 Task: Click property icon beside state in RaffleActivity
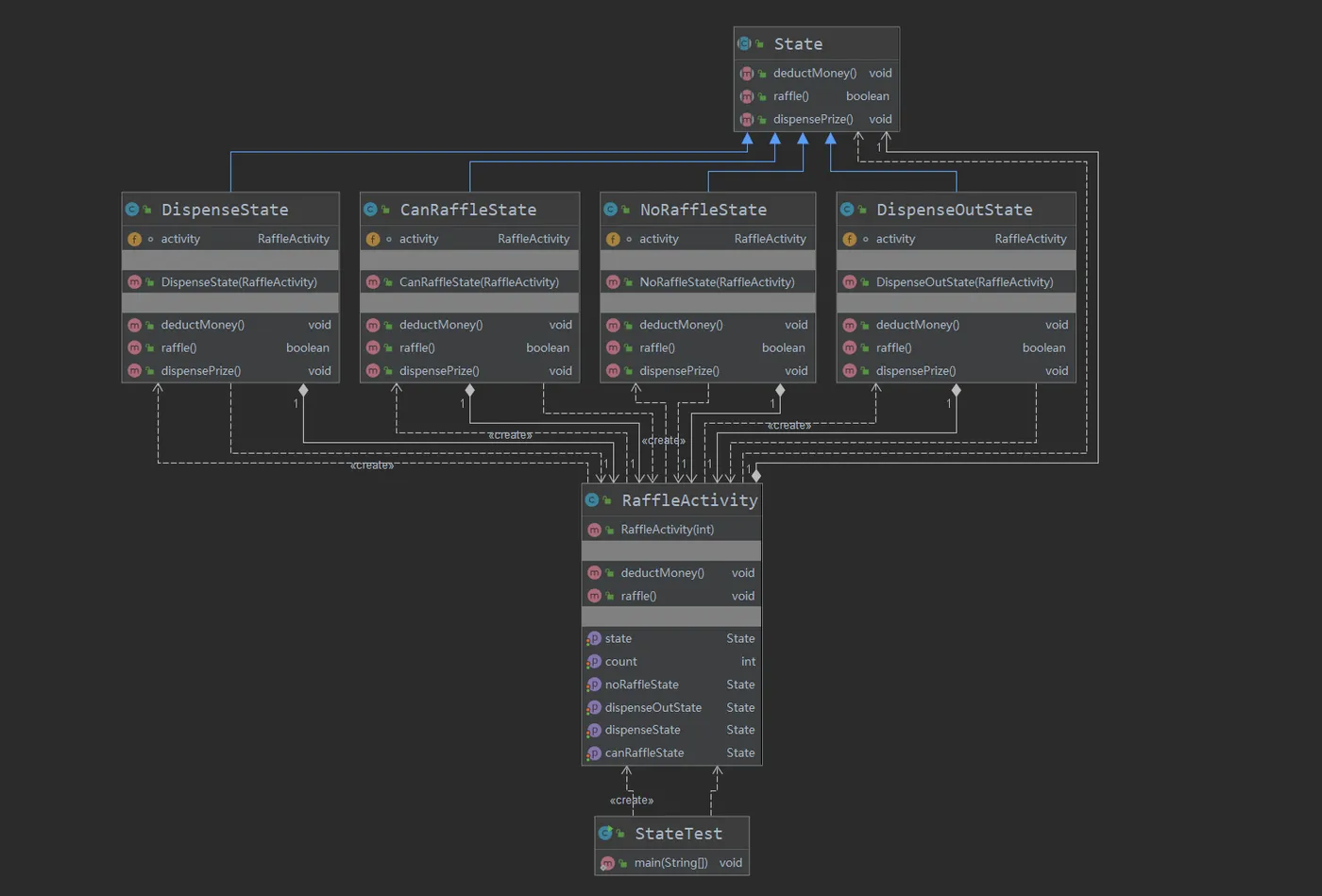(x=594, y=639)
